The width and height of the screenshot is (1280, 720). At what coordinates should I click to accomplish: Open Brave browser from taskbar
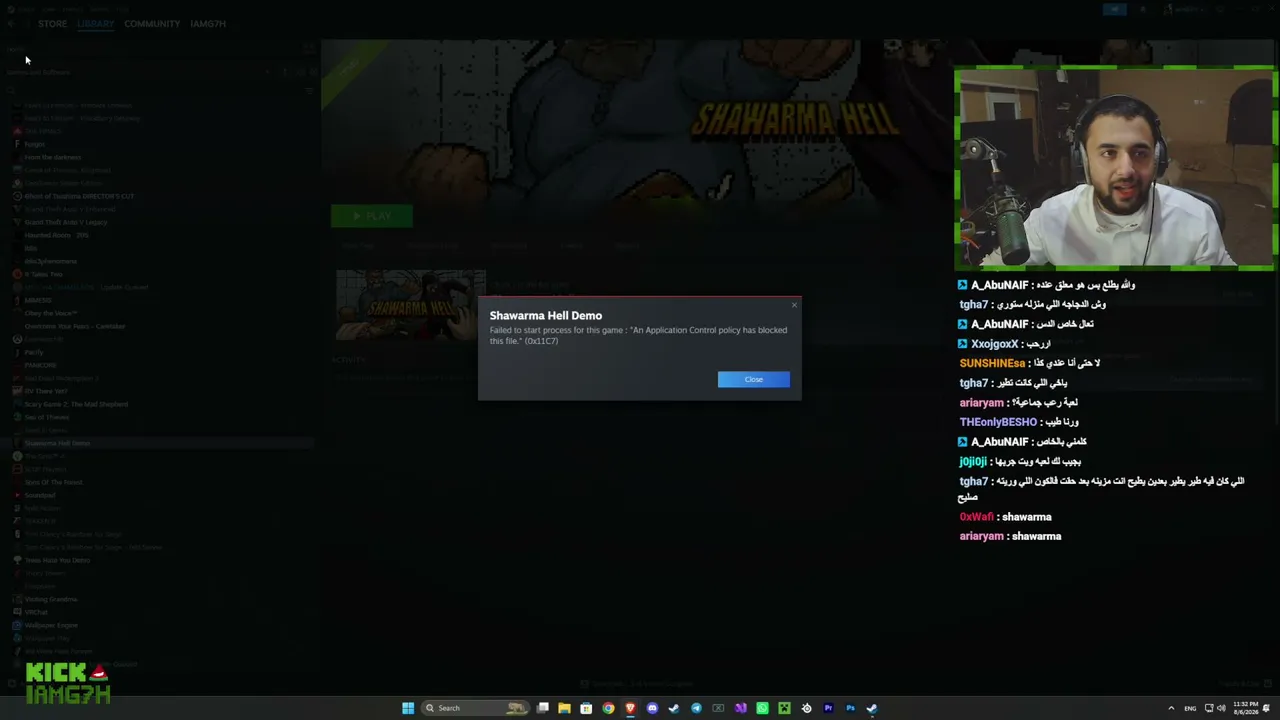tap(630, 708)
